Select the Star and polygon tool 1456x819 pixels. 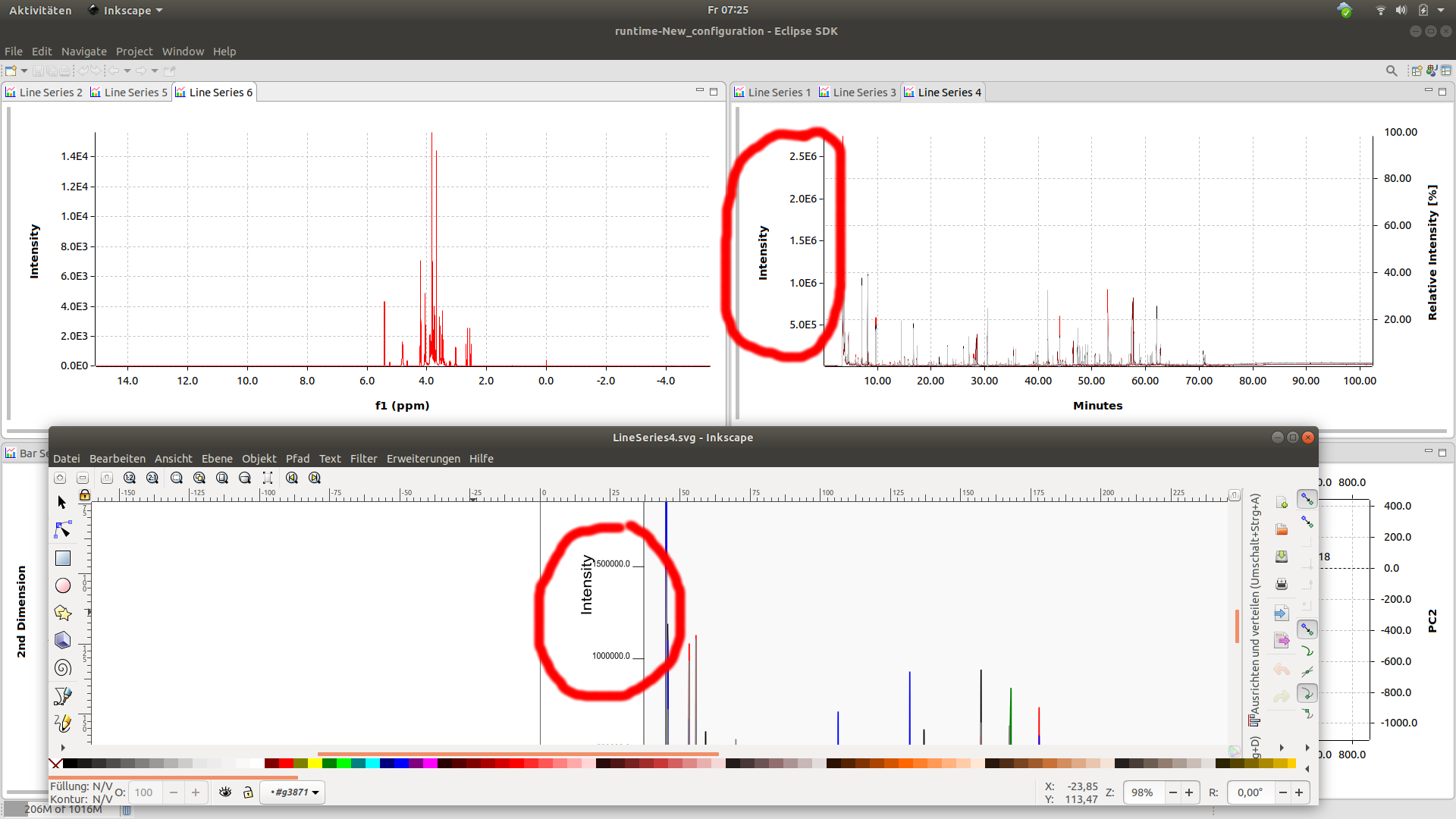63,613
